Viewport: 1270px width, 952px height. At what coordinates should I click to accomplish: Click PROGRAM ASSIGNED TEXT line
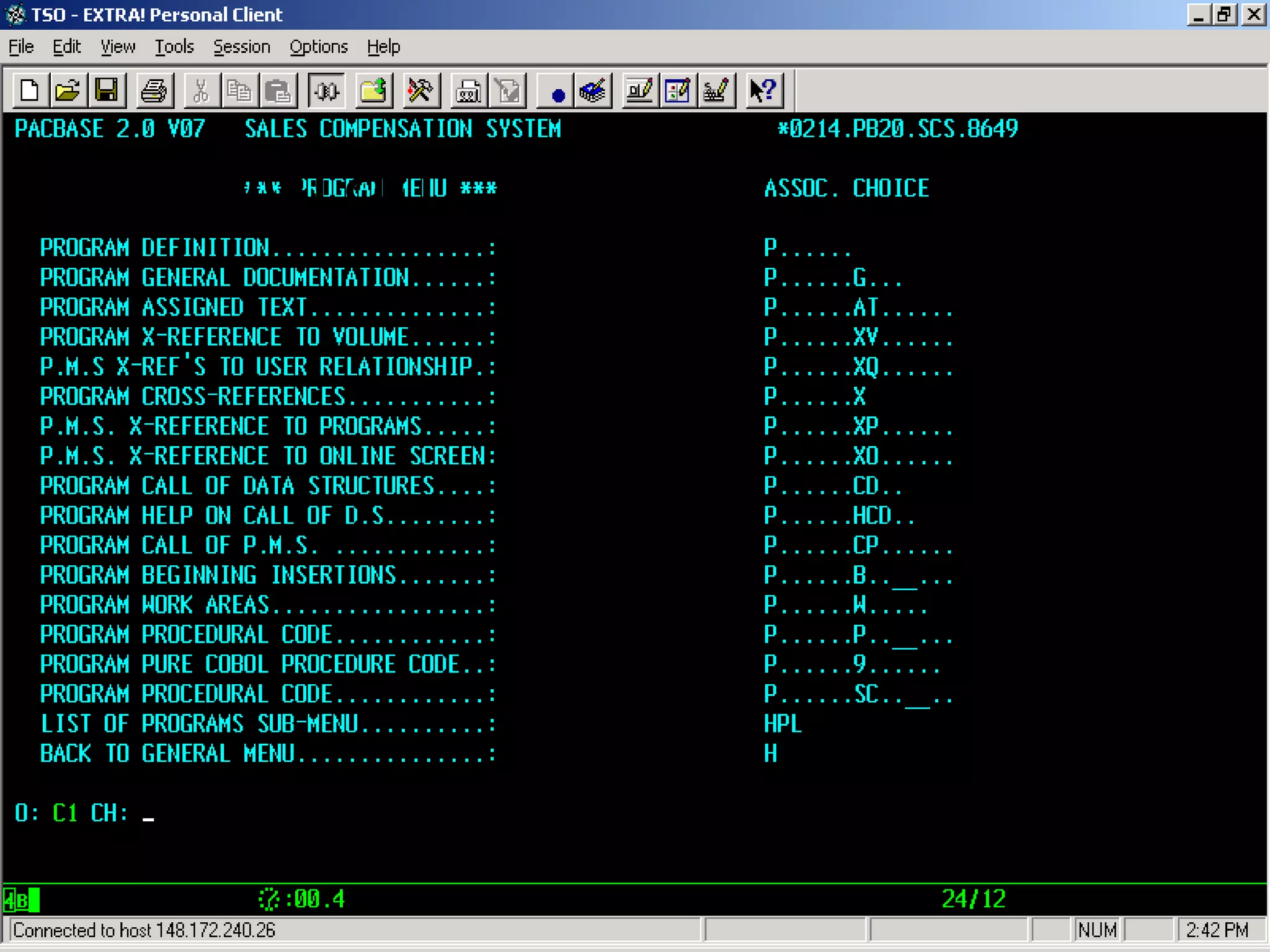pyautogui.click(x=268, y=308)
